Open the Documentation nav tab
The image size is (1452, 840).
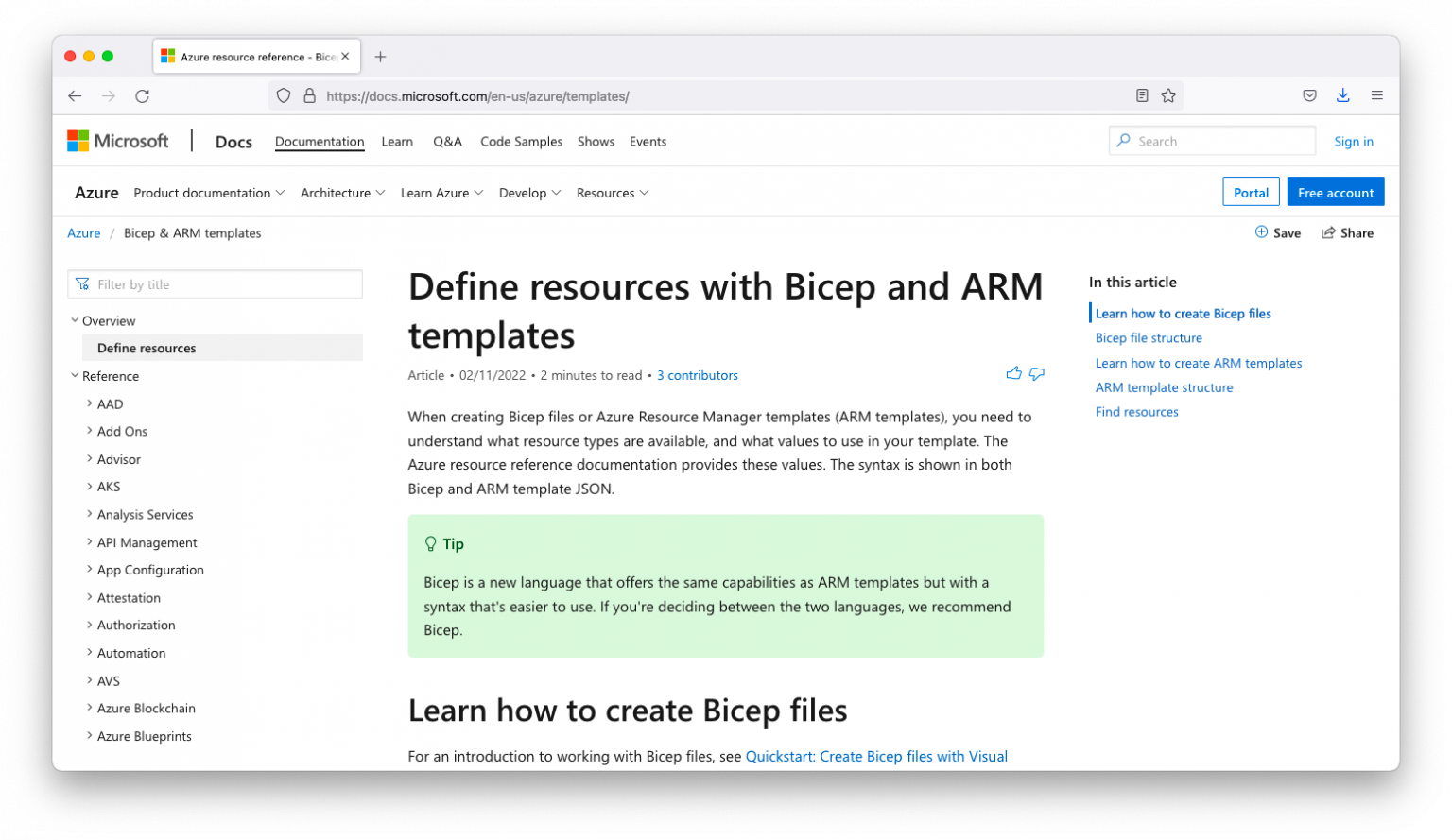coord(320,142)
